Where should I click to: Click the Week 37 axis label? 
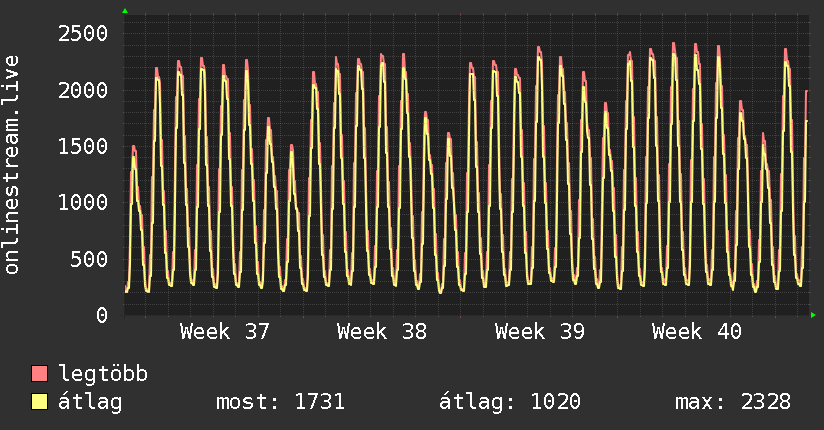point(225,332)
